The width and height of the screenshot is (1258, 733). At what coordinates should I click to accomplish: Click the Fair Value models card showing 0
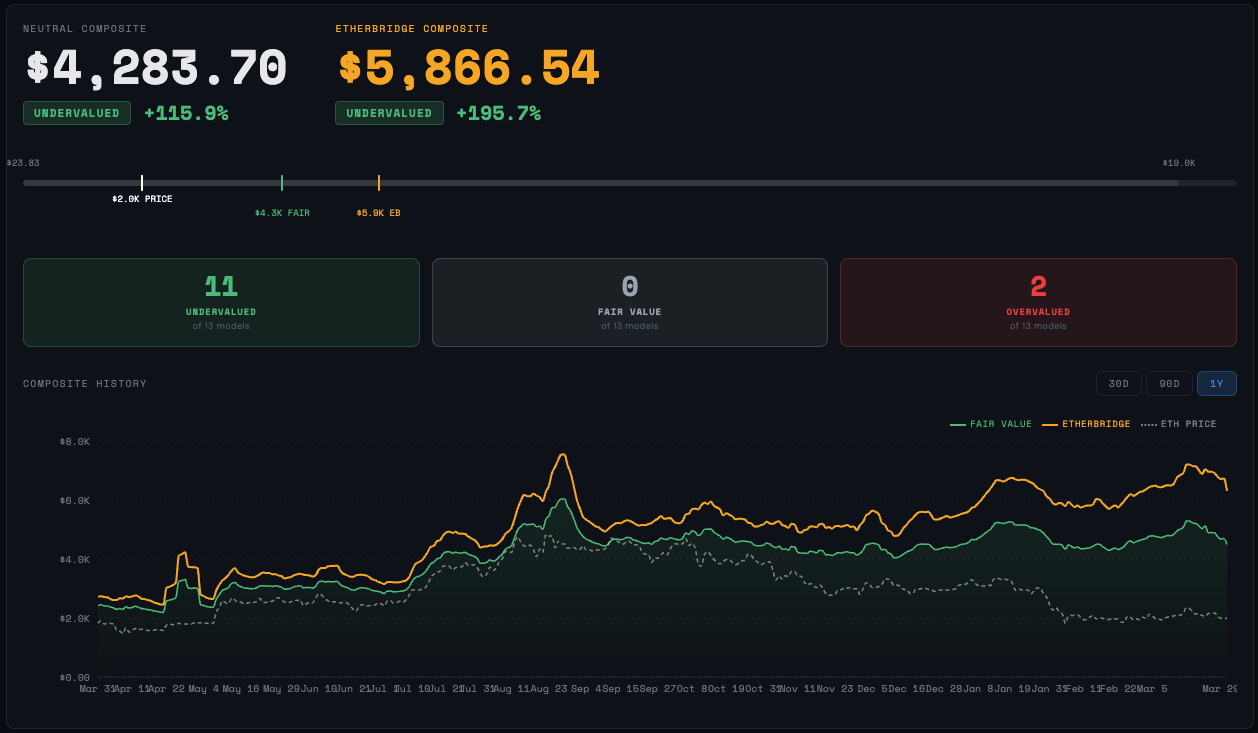pyautogui.click(x=630, y=302)
